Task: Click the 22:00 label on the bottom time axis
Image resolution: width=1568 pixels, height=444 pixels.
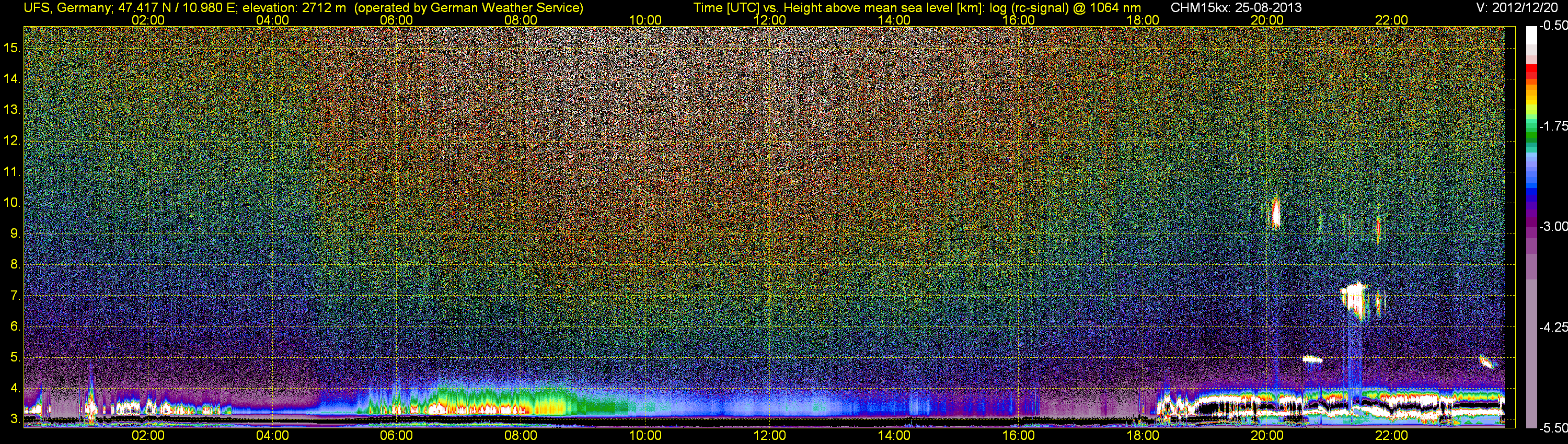Action: pos(1391,436)
